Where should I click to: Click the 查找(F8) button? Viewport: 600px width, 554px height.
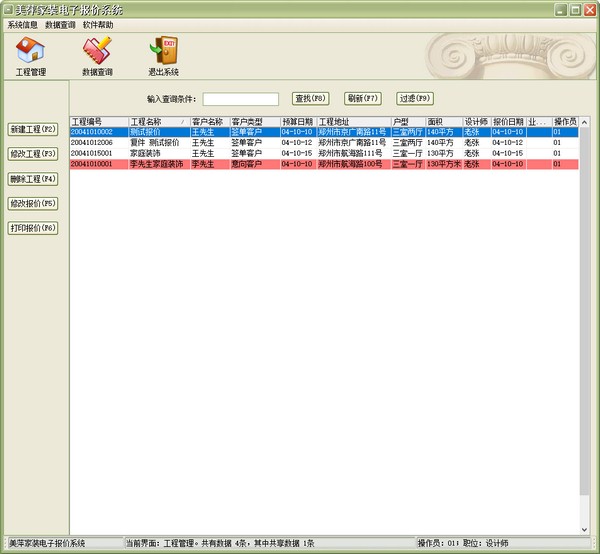pyautogui.click(x=311, y=98)
